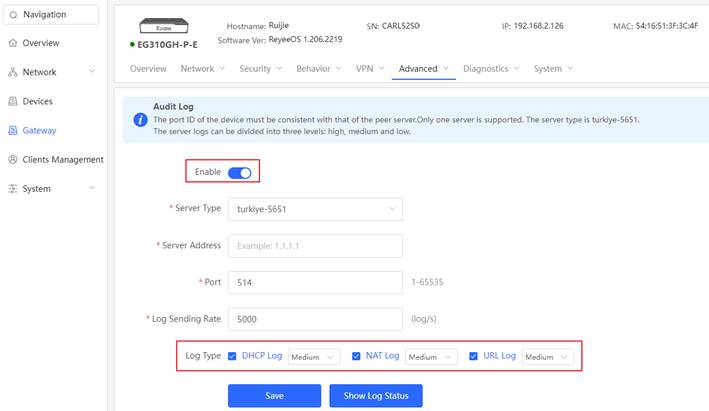Image resolution: width=709 pixels, height=411 pixels.
Task: Click the Devices icon in sidebar
Action: coord(12,101)
